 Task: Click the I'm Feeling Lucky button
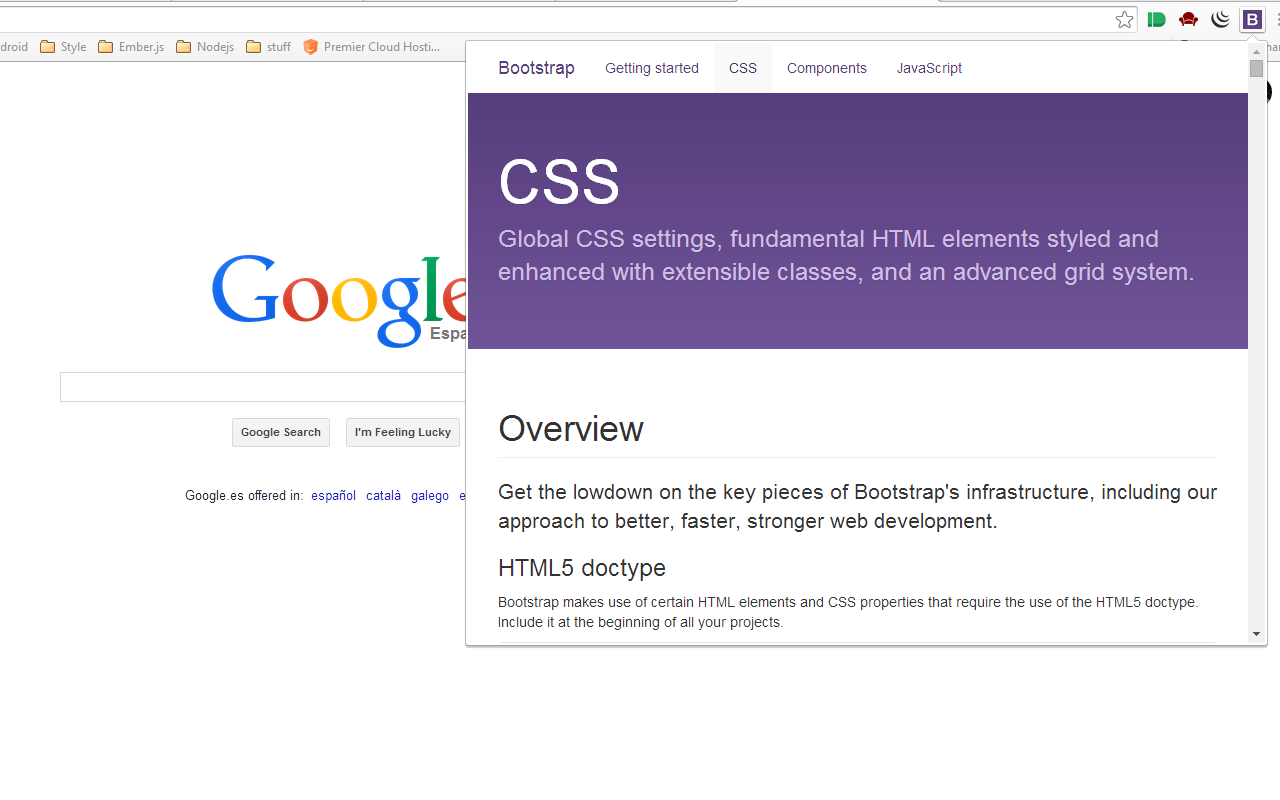403,432
